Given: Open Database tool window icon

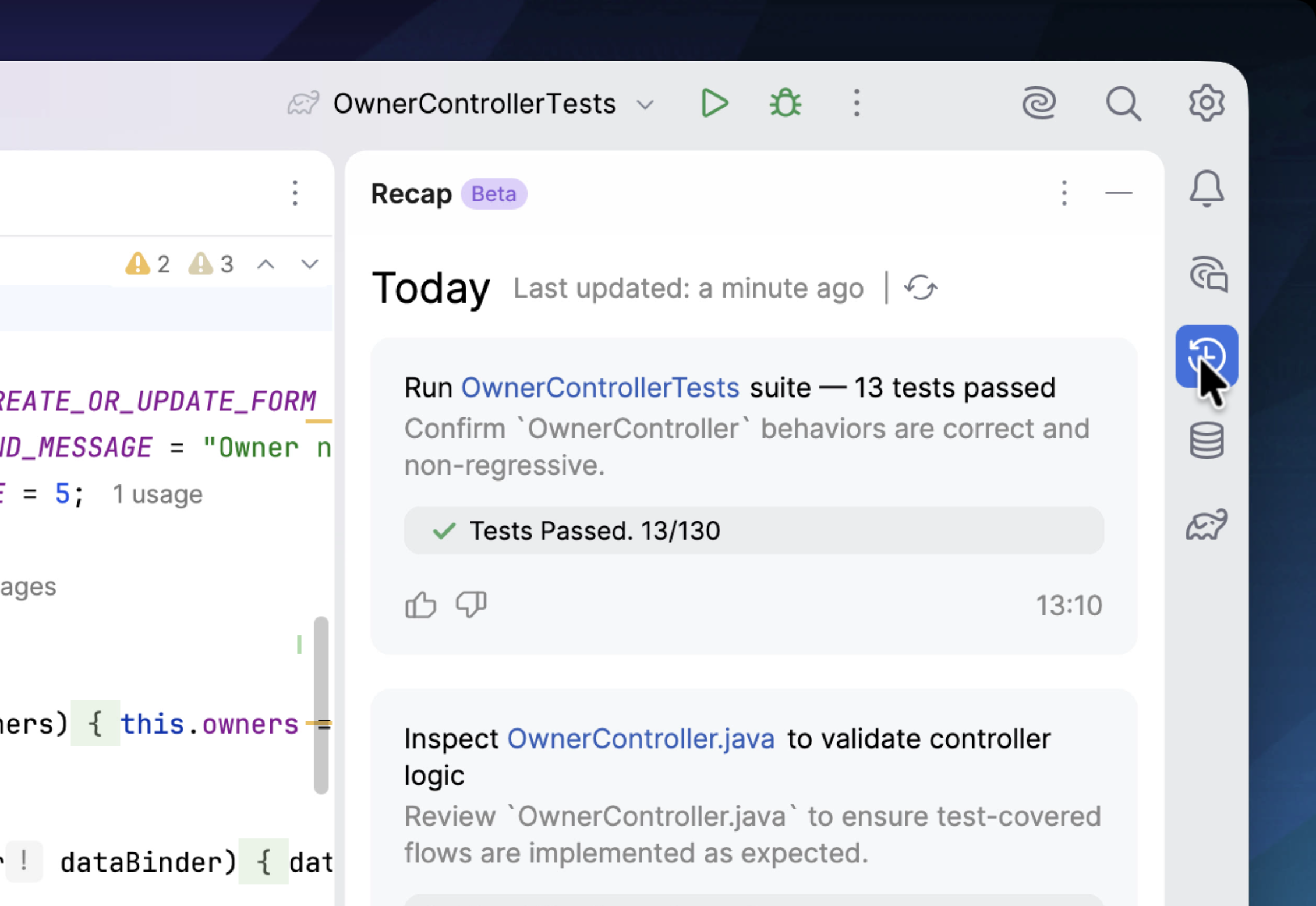Looking at the screenshot, I should [x=1206, y=441].
